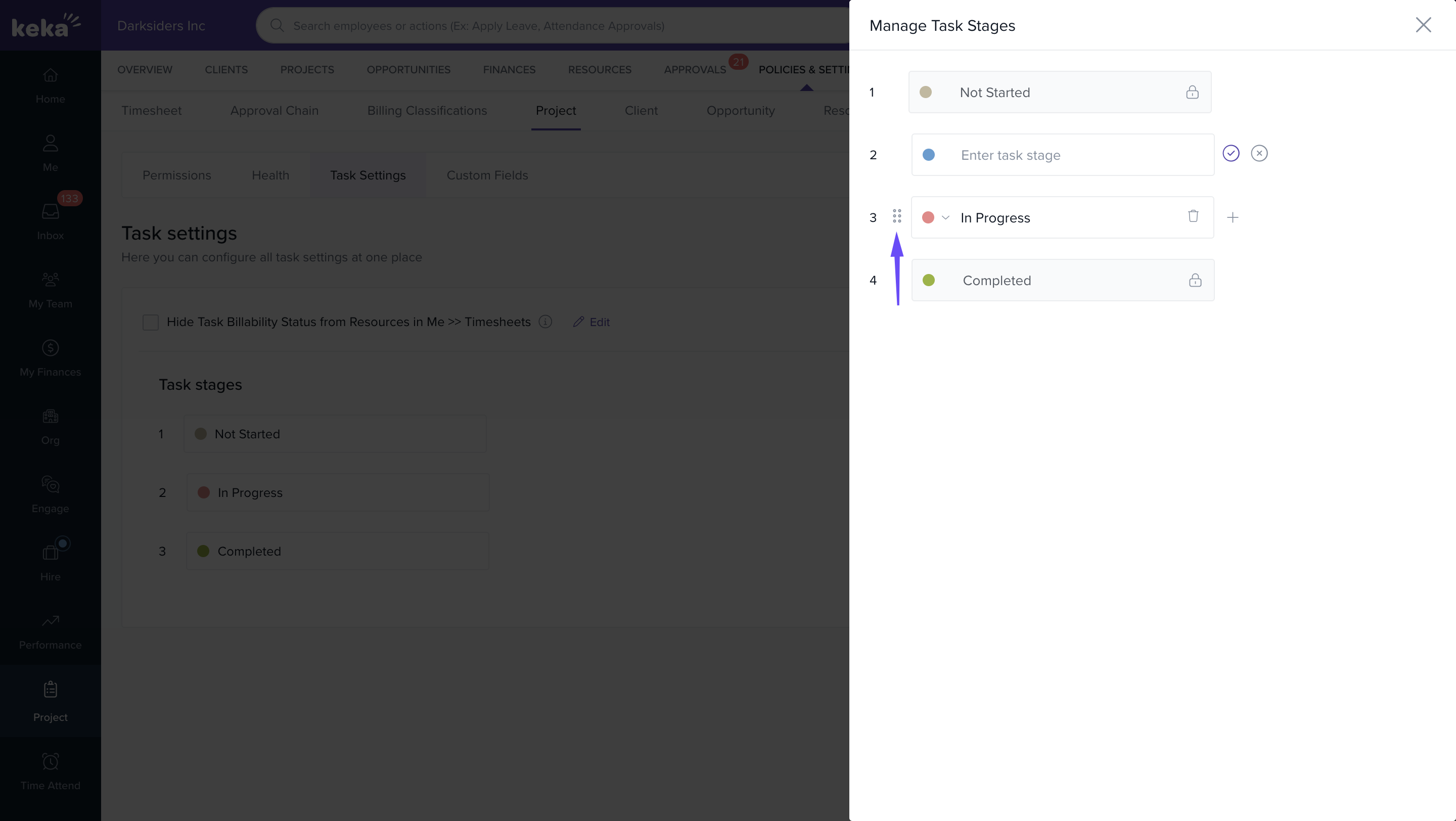Close the Manage Task Stages panel
The image size is (1456, 821).
(x=1423, y=25)
